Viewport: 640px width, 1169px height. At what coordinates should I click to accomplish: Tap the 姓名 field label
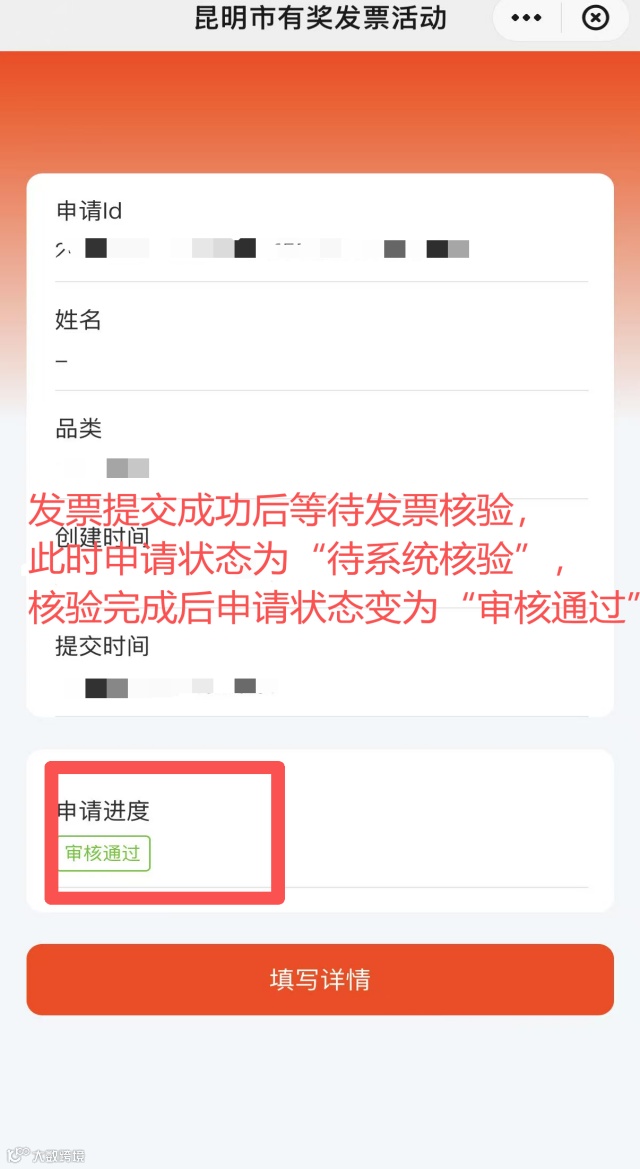pos(78,321)
